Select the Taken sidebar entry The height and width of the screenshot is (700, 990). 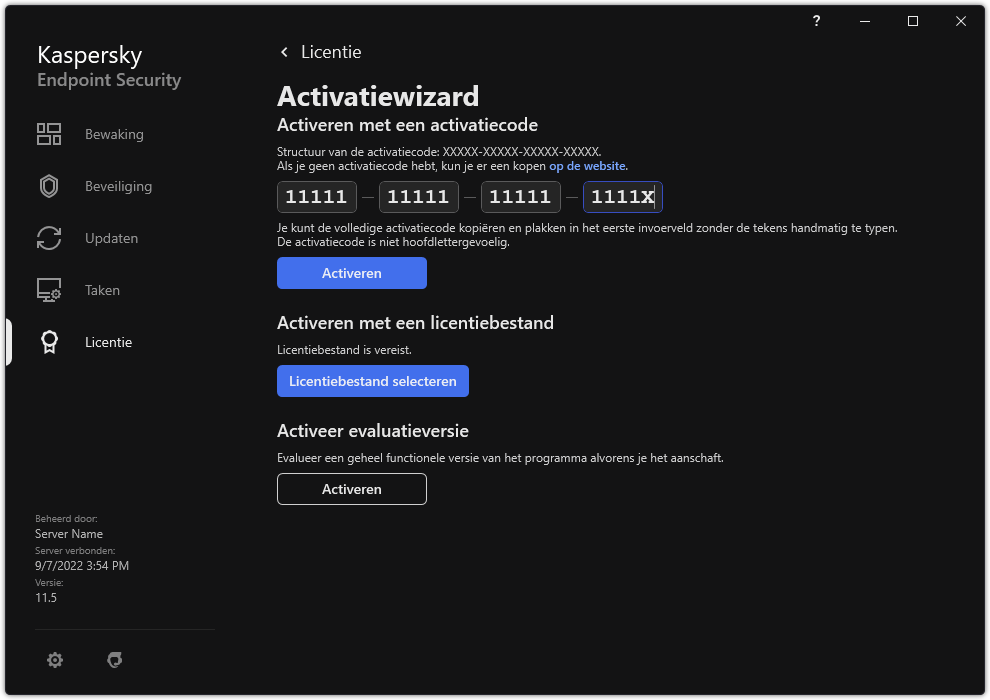tap(102, 289)
